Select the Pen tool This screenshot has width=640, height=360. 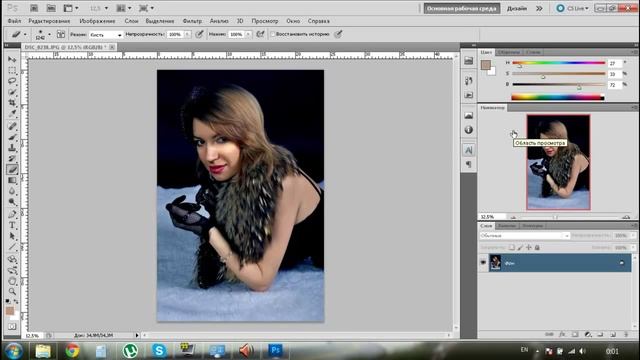click(12, 214)
